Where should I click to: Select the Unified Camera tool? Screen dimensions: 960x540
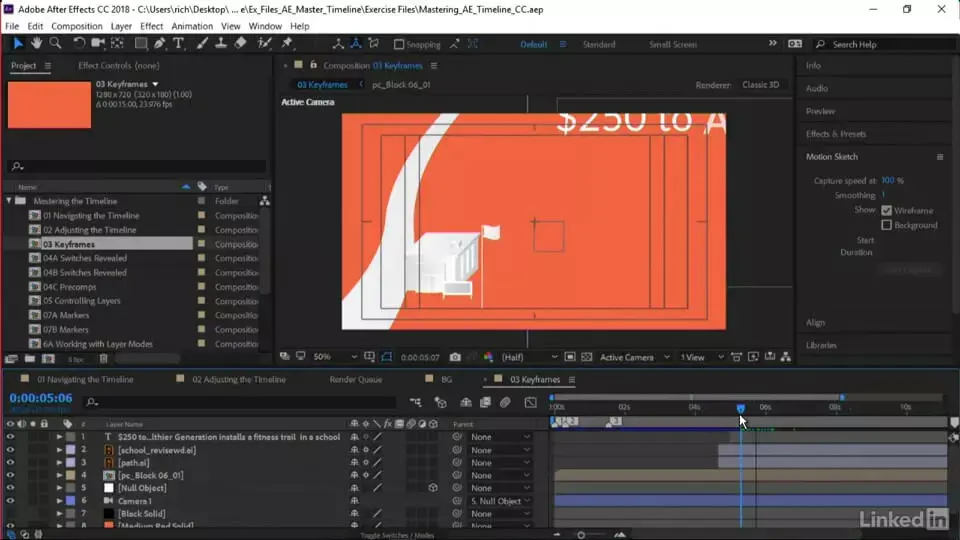(97, 43)
